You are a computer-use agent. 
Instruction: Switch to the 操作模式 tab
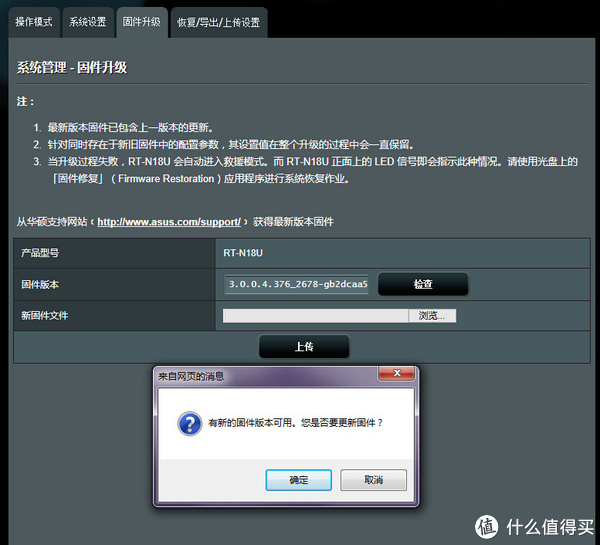(33, 21)
